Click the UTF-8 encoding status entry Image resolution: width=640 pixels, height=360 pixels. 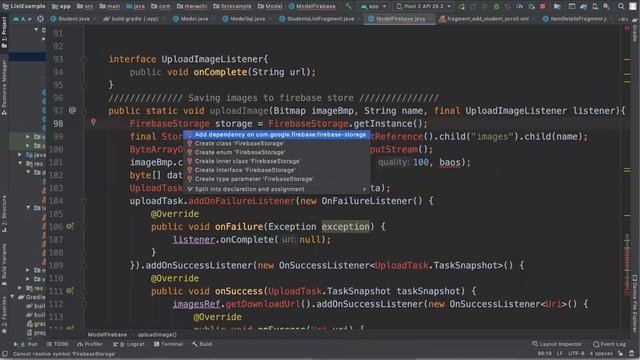tap(576, 353)
